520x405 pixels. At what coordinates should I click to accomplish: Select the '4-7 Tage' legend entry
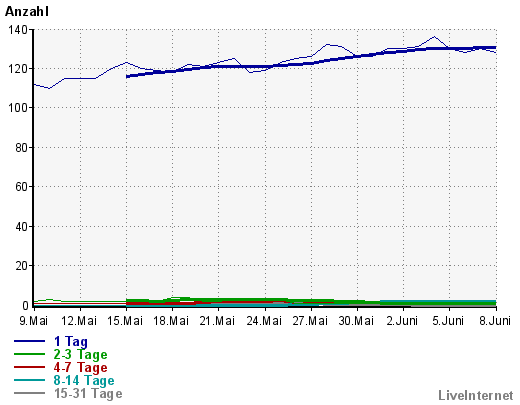pyautogui.click(x=80, y=368)
